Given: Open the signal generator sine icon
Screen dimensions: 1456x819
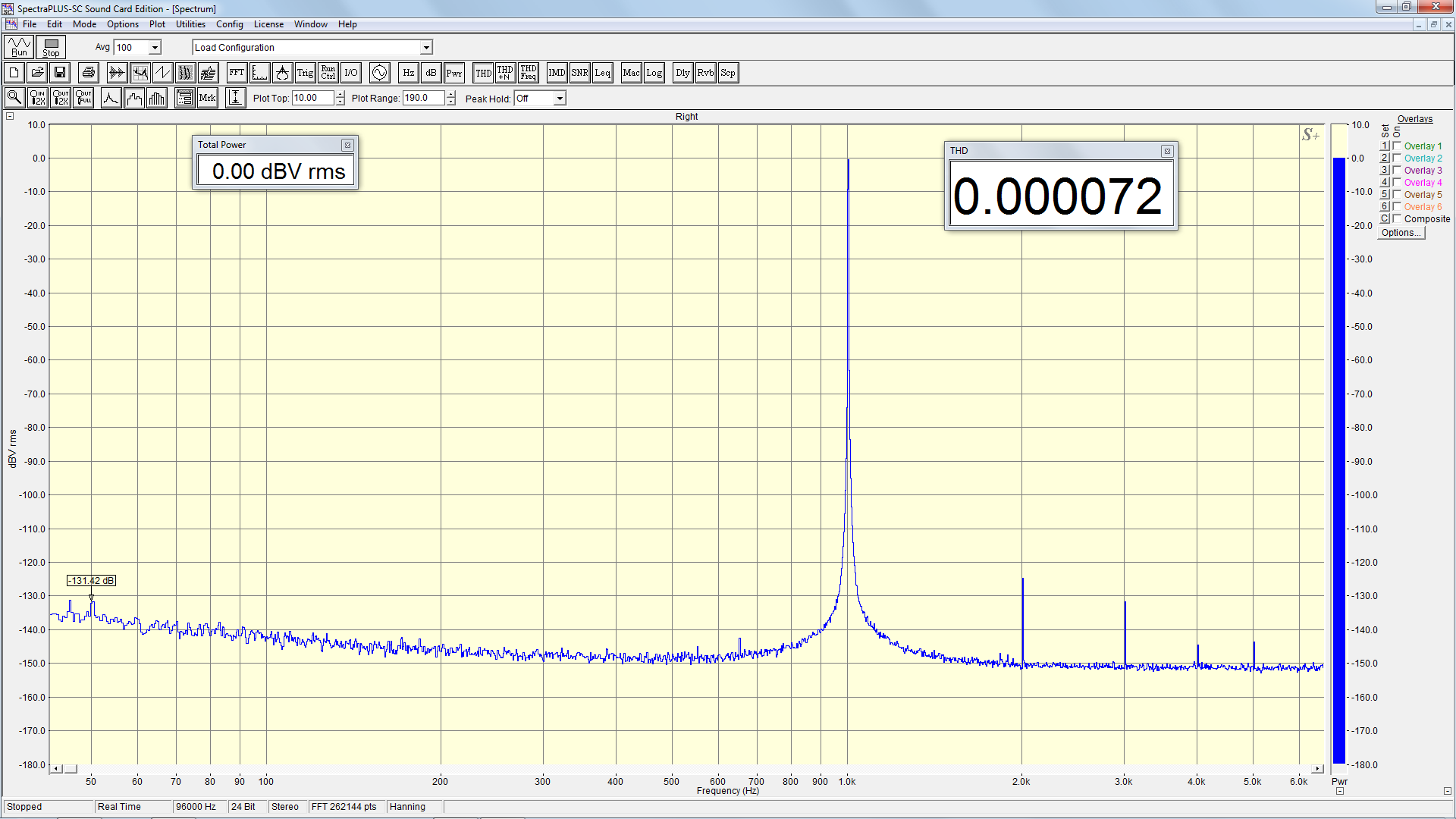Looking at the screenshot, I should pyautogui.click(x=379, y=73).
